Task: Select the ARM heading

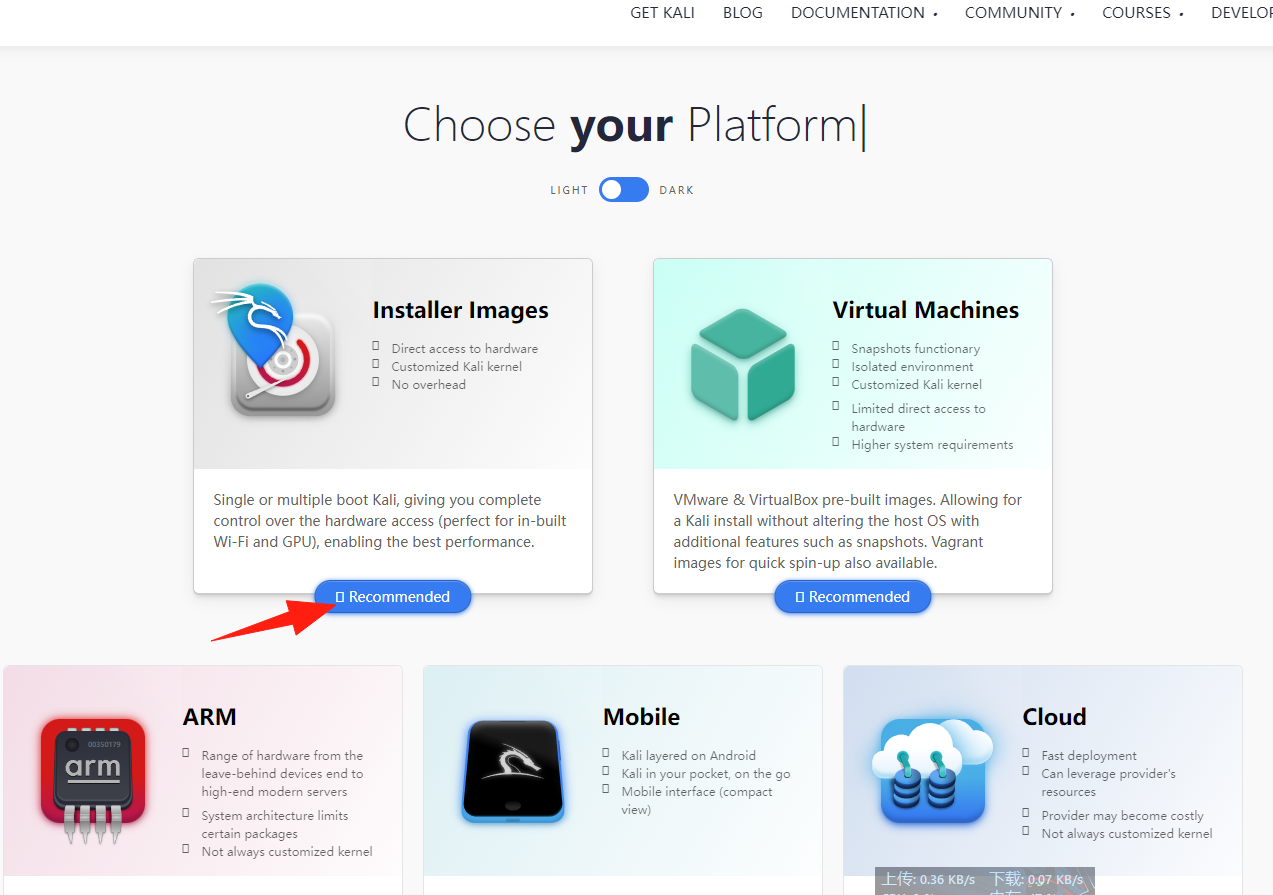Action: click(x=209, y=717)
